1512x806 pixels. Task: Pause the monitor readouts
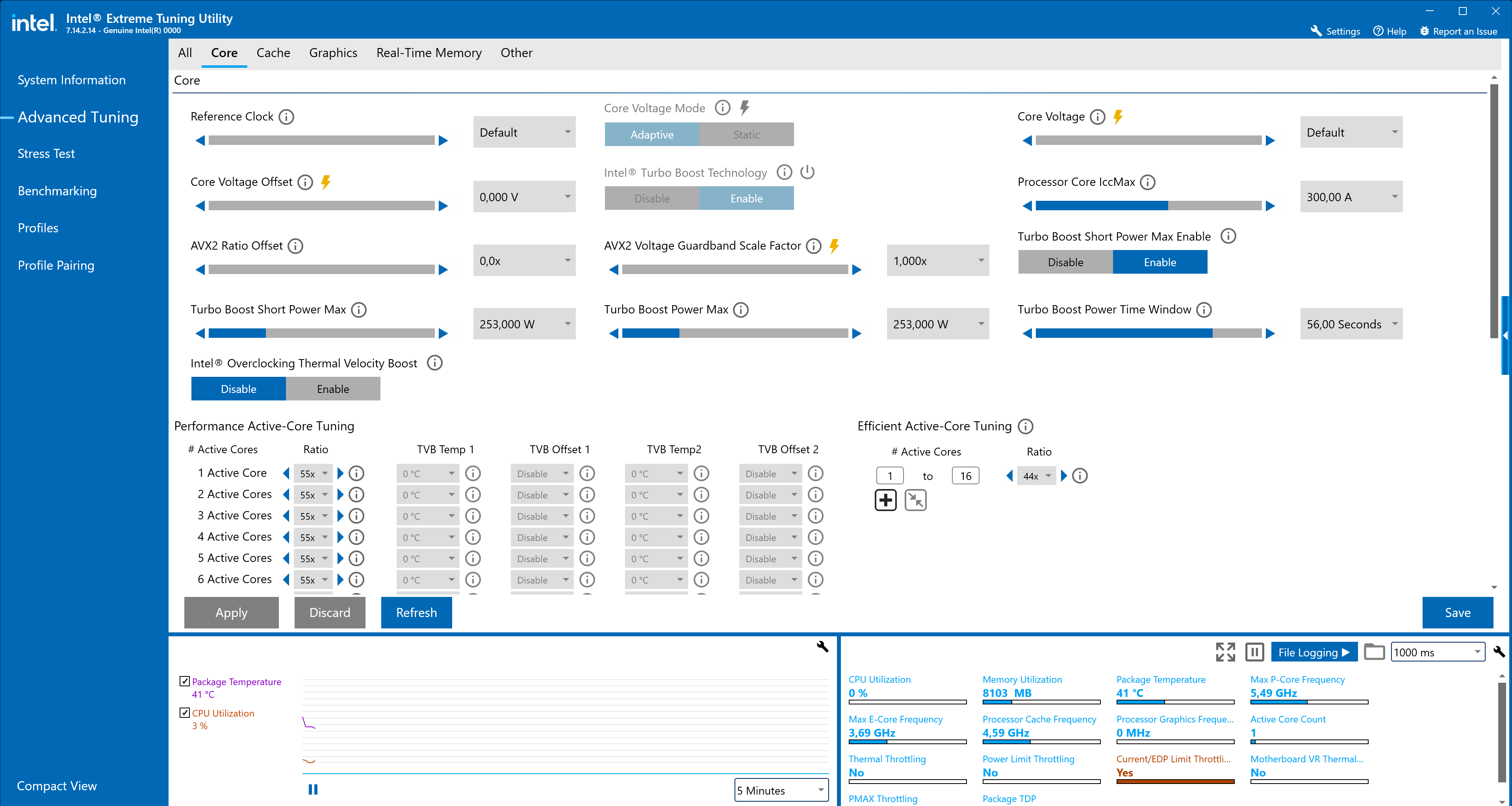1254,652
